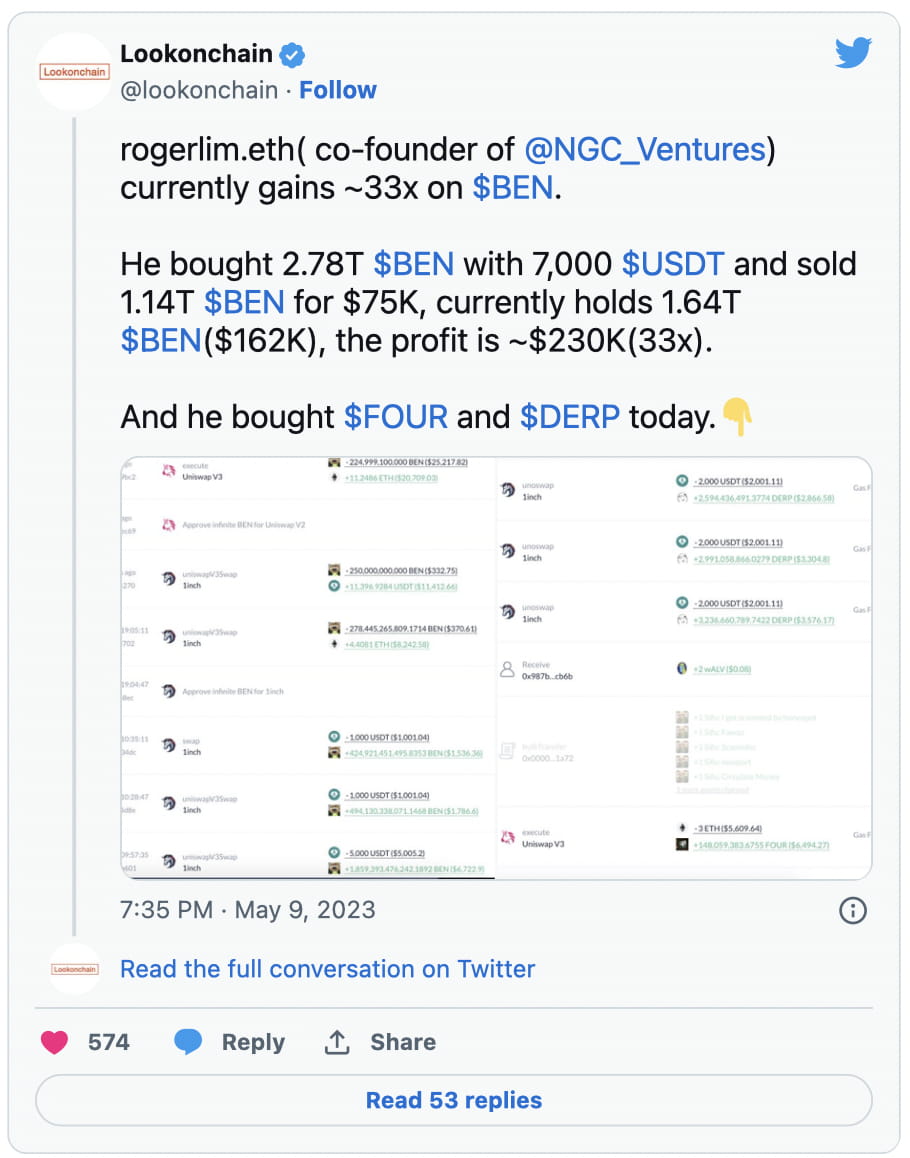Click the reply speech bubble icon
The image size is (910, 1158).
pyautogui.click(x=188, y=1042)
